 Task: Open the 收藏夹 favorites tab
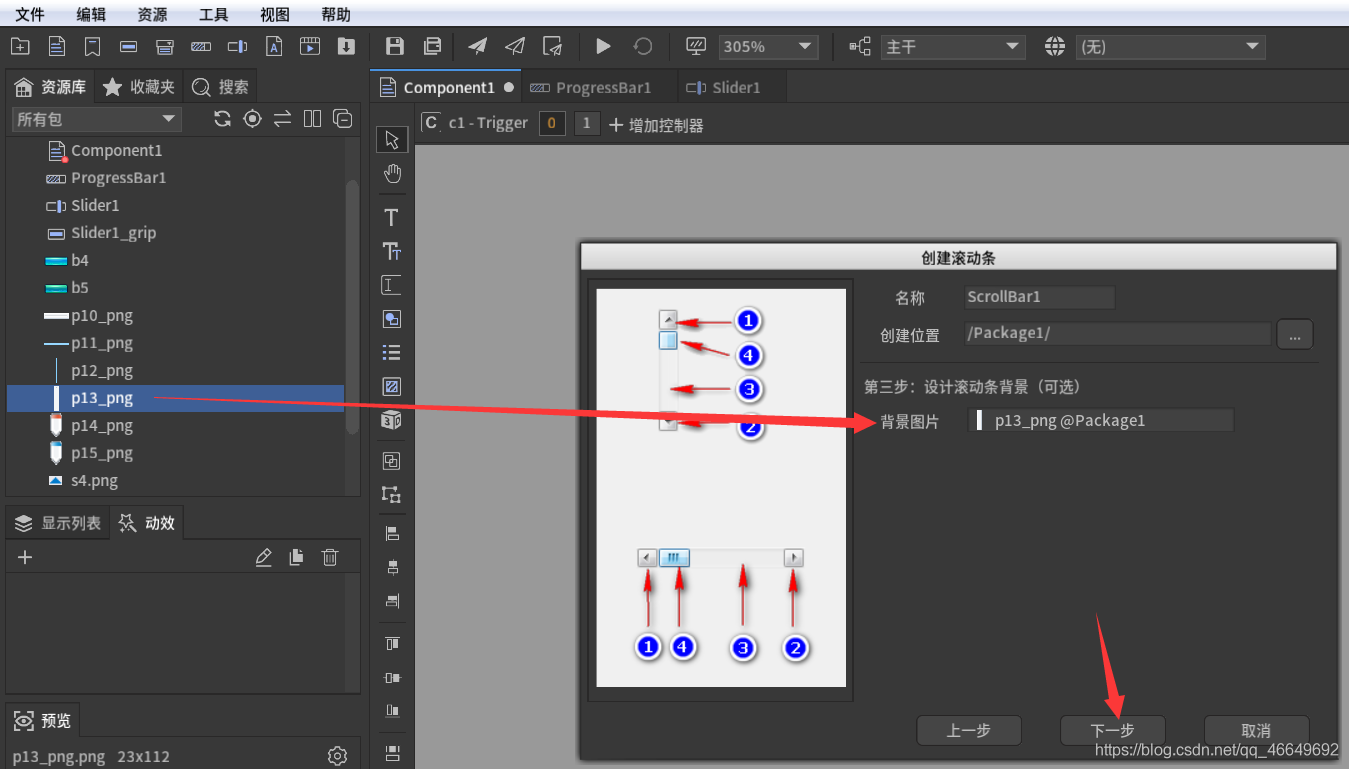click(x=139, y=87)
